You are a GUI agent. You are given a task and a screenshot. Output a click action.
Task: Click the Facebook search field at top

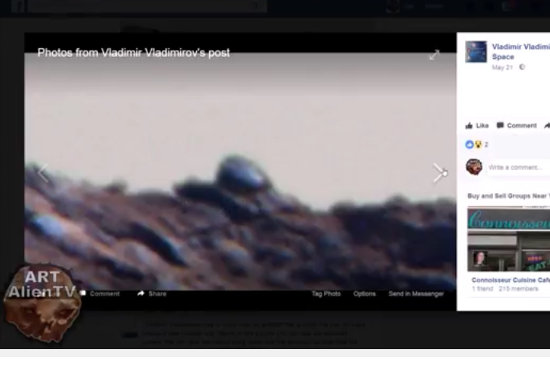[147, 6]
